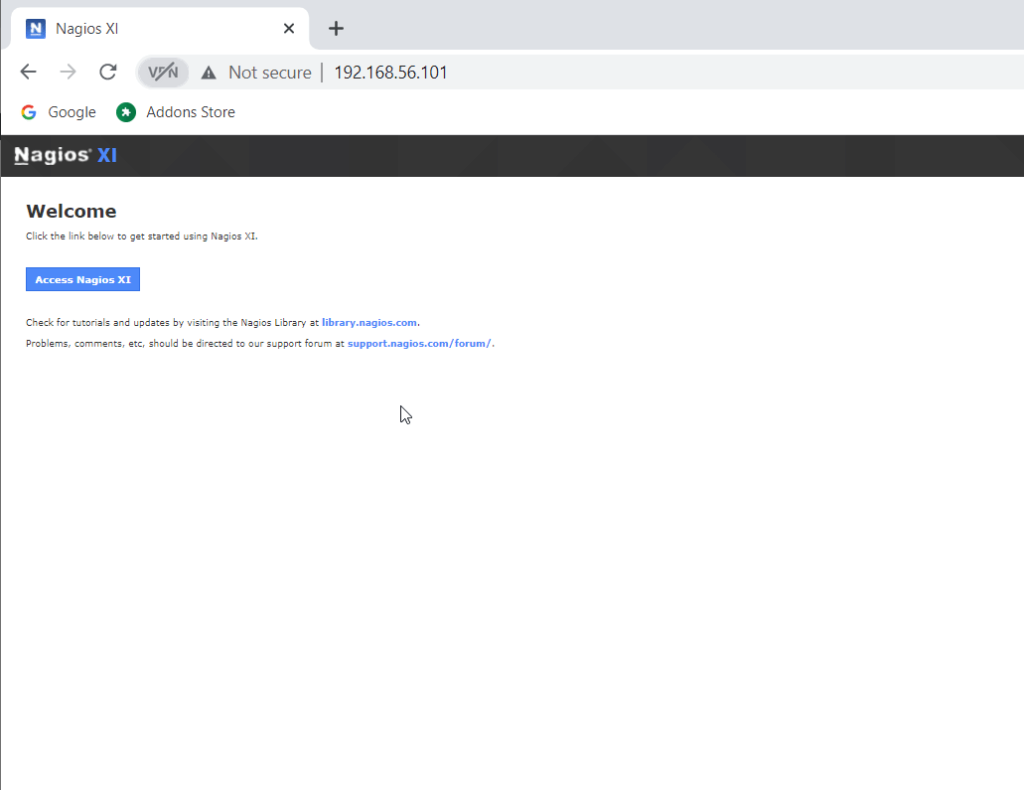Click the Google G bookmark icon
The image size is (1024, 790).
(29, 112)
